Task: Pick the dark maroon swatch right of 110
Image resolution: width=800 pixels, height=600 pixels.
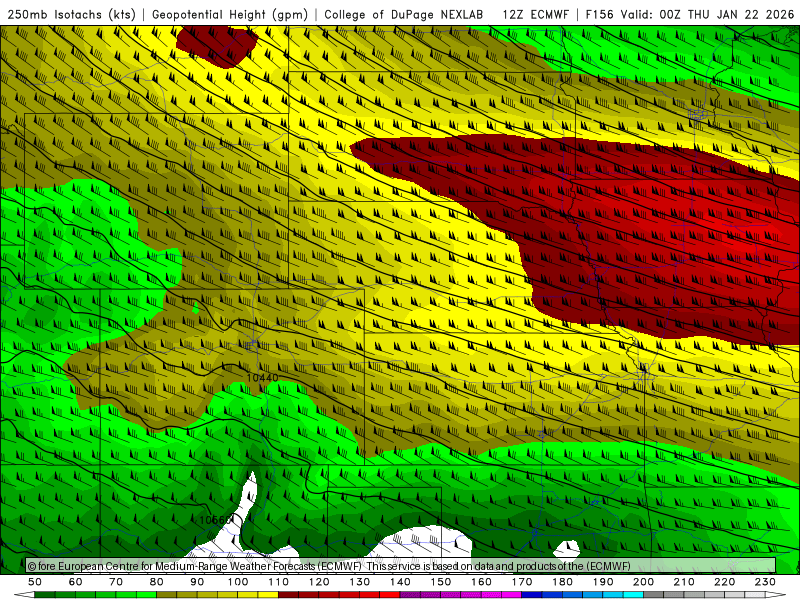Action: coord(289,595)
